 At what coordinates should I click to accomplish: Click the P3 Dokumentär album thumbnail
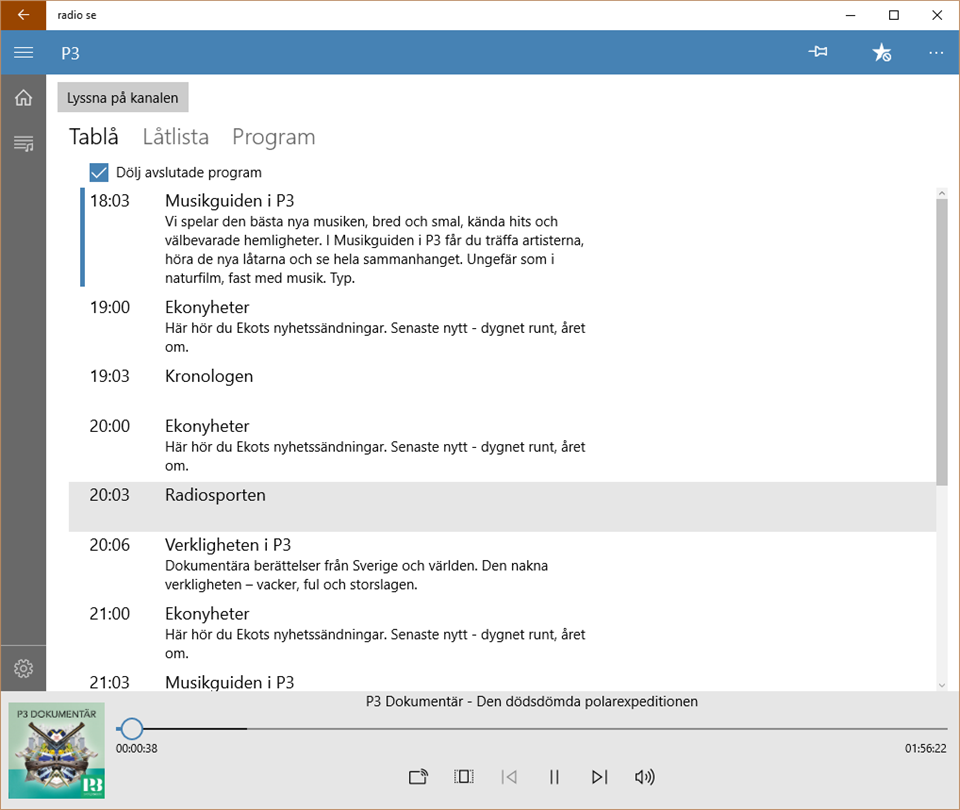[56, 751]
